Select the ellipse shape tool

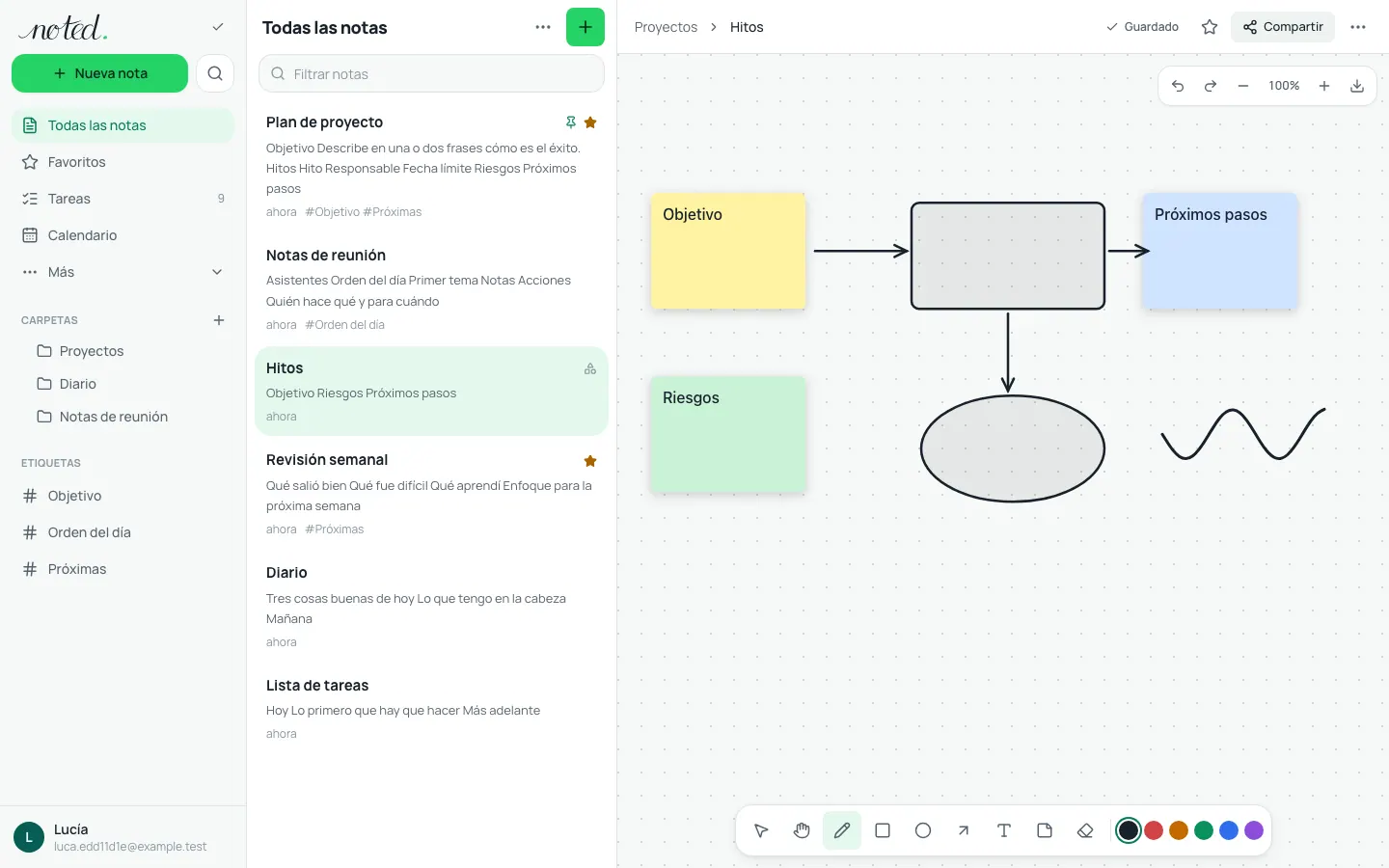(923, 830)
